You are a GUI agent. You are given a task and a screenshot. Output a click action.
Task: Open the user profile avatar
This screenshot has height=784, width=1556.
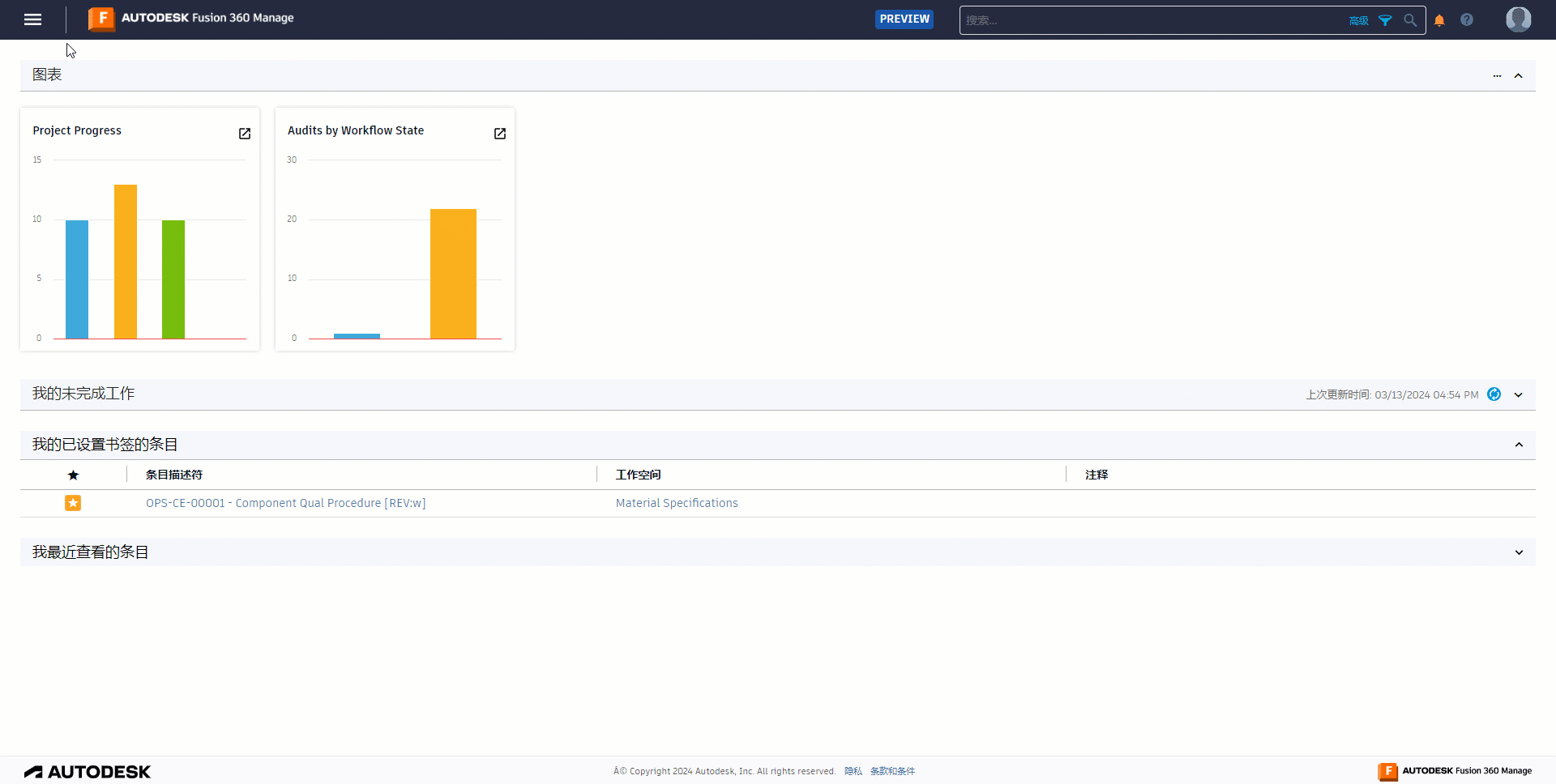tap(1518, 19)
